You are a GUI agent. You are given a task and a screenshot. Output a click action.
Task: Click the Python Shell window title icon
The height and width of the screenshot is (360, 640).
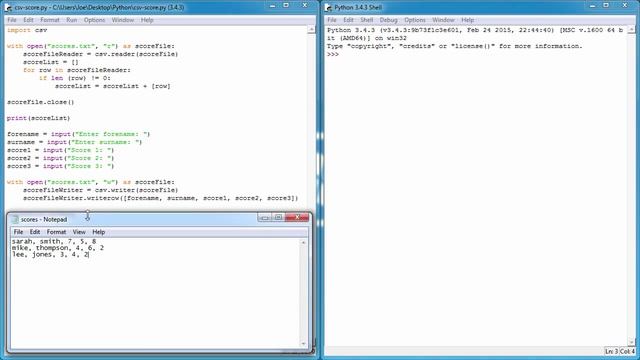(x=328, y=7)
